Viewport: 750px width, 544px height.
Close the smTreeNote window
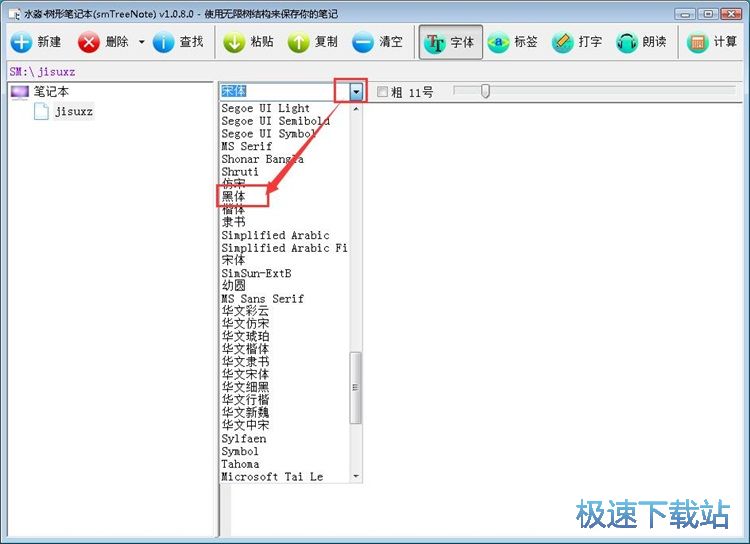click(731, 14)
